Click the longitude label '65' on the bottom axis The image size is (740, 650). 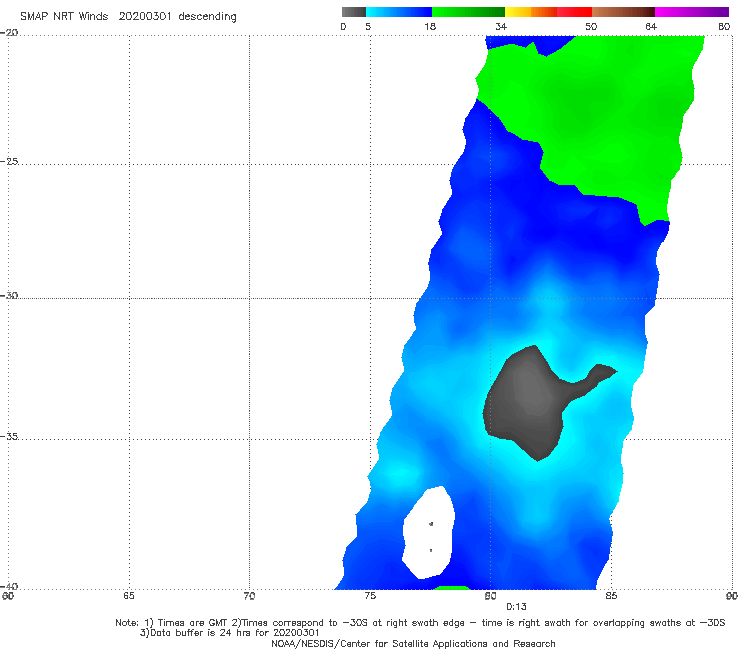128,596
